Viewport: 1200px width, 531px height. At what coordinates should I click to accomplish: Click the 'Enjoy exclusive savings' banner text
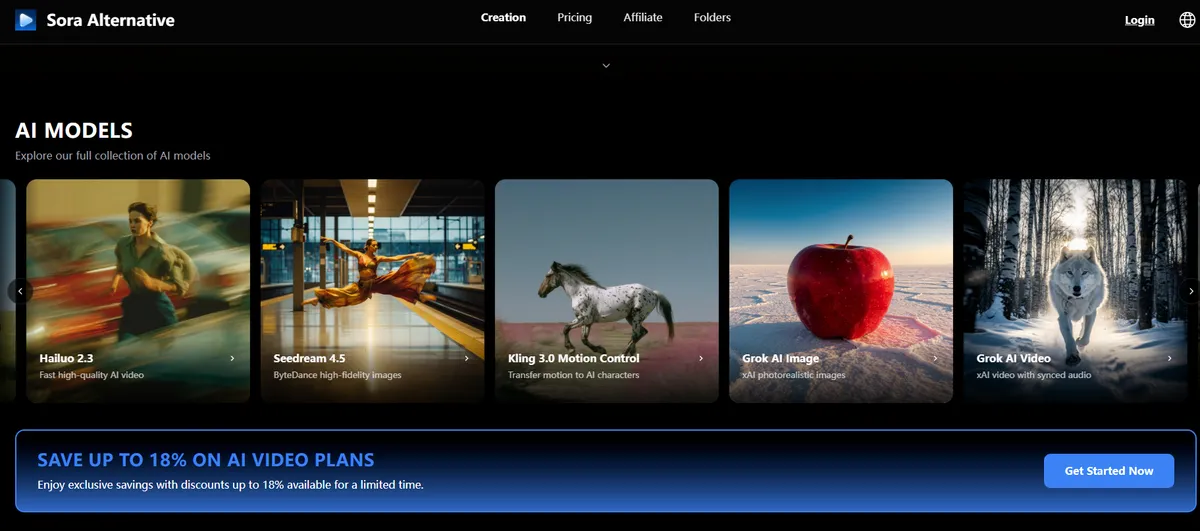coord(231,485)
